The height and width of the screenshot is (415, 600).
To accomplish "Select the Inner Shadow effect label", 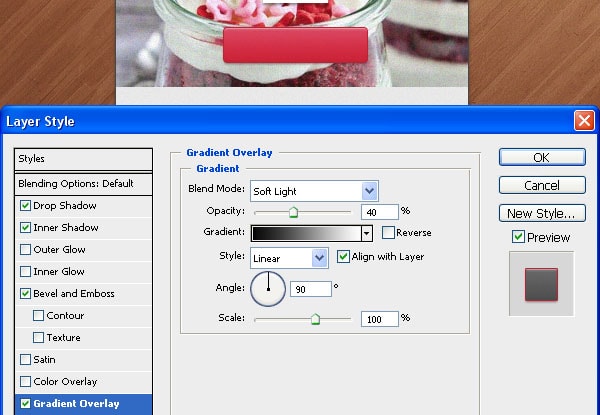I will click(66, 228).
